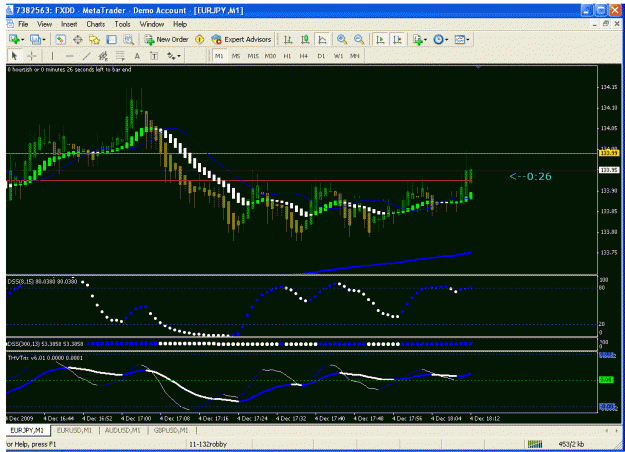Toggle the chart shift button
The image size is (625, 452).
[x=397, y=39]
